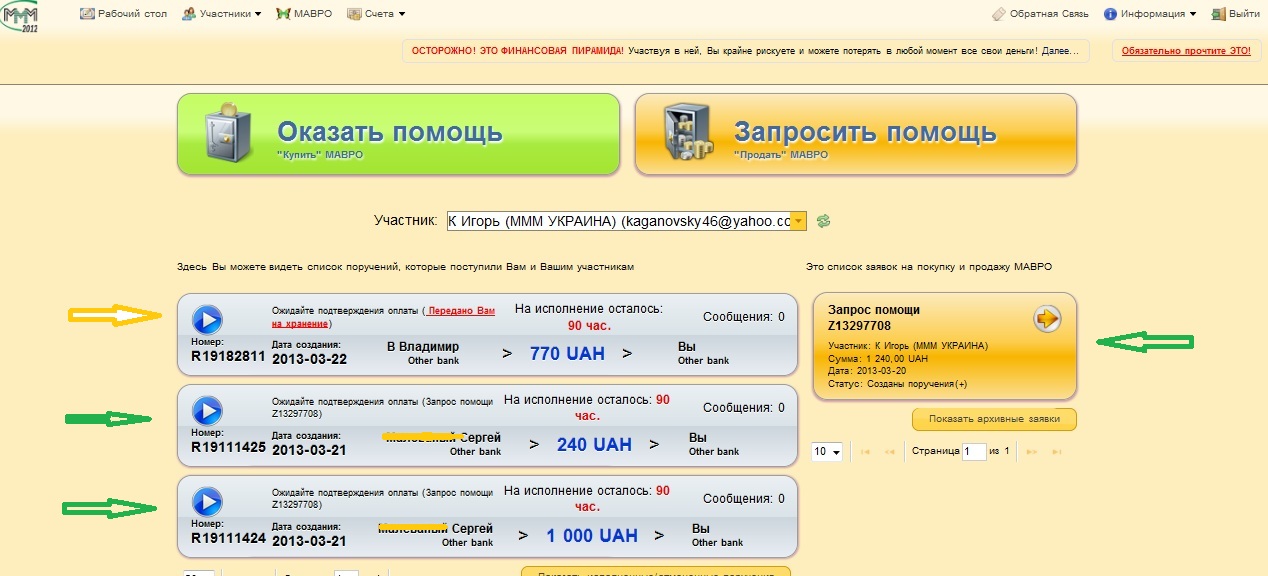Refresh the participant list with the green arrows icon
The width and height of the screenshot is (1268, 576).
(x=824, y=221)
